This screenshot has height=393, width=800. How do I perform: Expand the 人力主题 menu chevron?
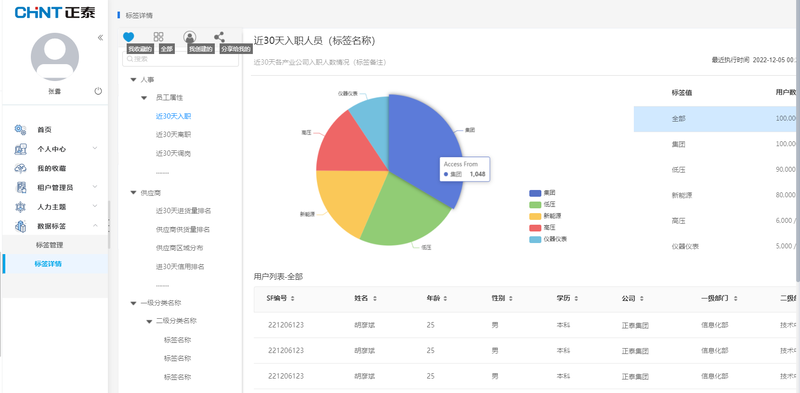(x=95, y=206)
